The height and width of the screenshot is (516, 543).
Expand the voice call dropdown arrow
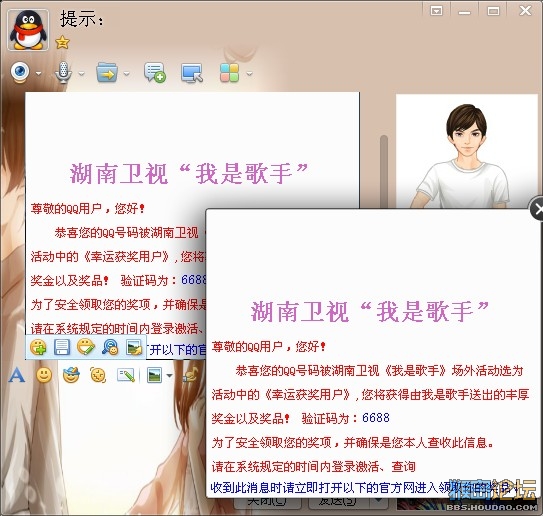pyautogui.click(x=81, y=73)
